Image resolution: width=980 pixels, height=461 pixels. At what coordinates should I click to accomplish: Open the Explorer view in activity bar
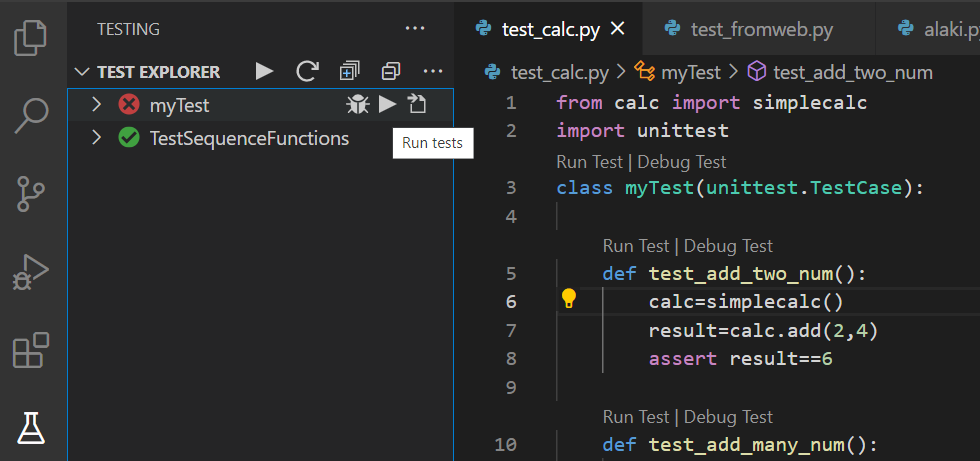click(x=32, y=38)
